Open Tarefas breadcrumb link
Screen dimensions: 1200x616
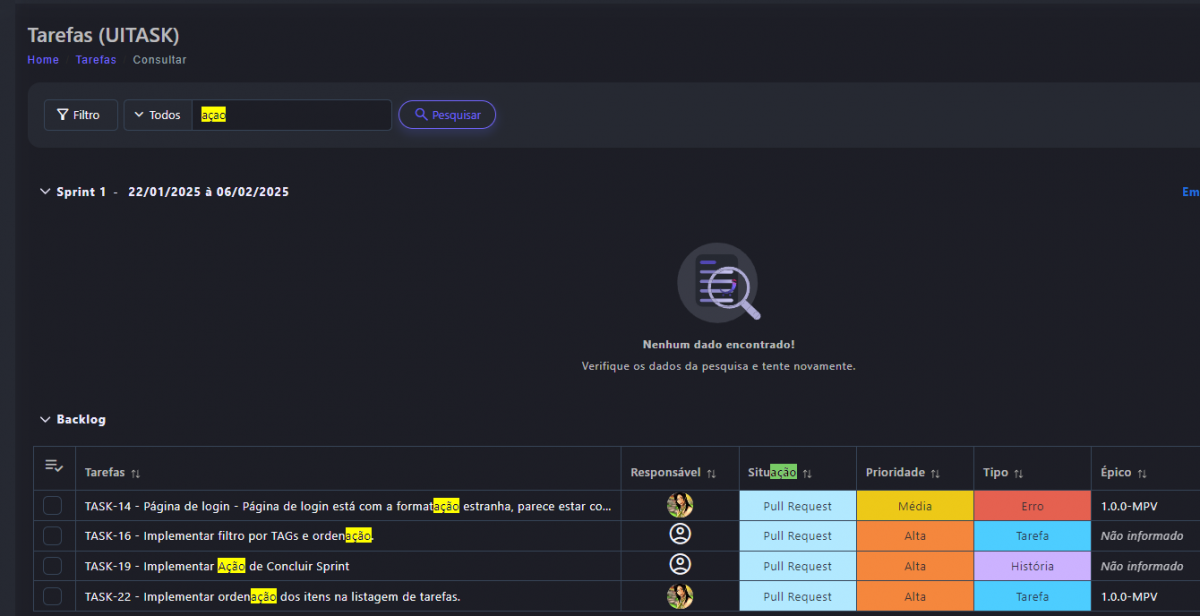[x=96, y=60]
